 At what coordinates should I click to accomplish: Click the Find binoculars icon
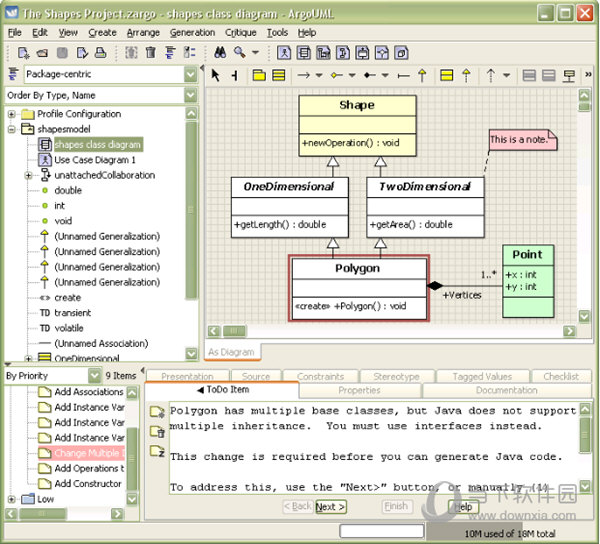[x=220, y=53]
